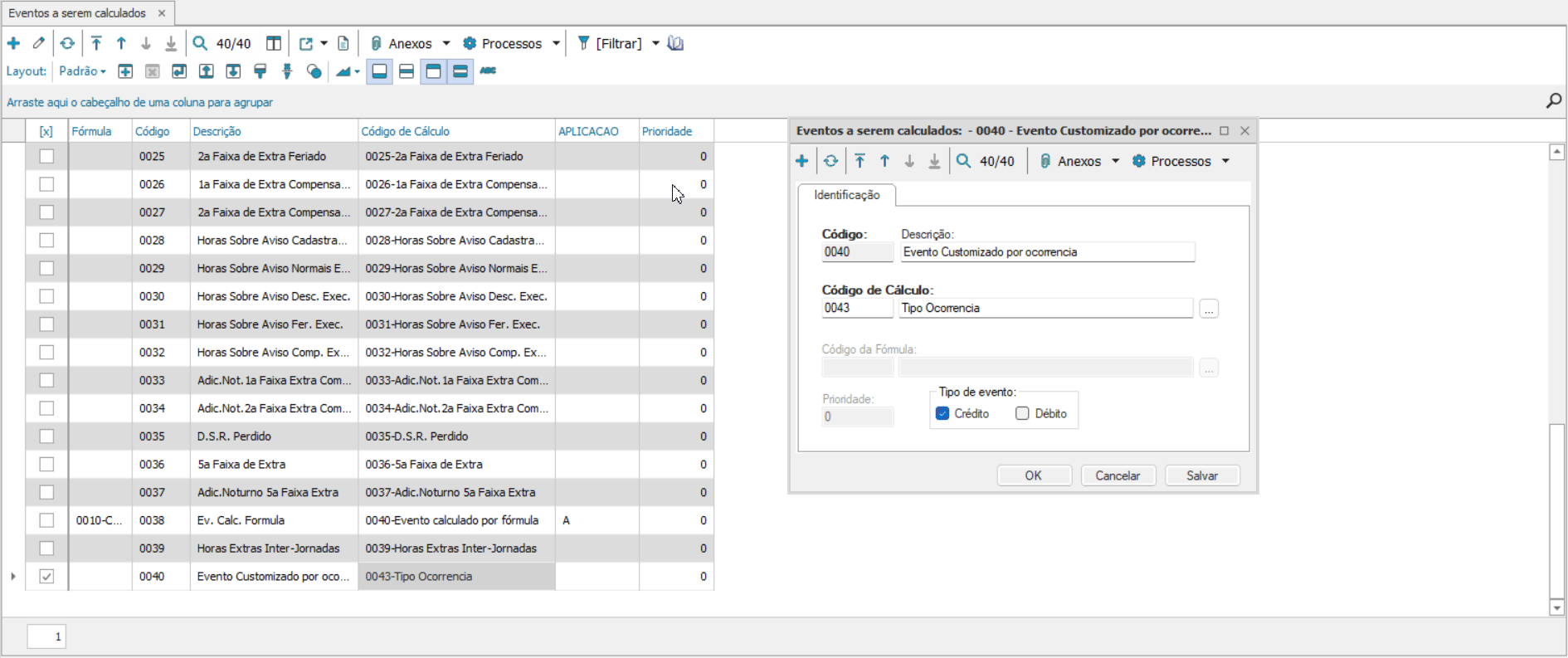The height and width of the screenshot is (658, 1568).
Task: Click the save layout arrow icon in layout bar
Action: [x=179, y=71]
